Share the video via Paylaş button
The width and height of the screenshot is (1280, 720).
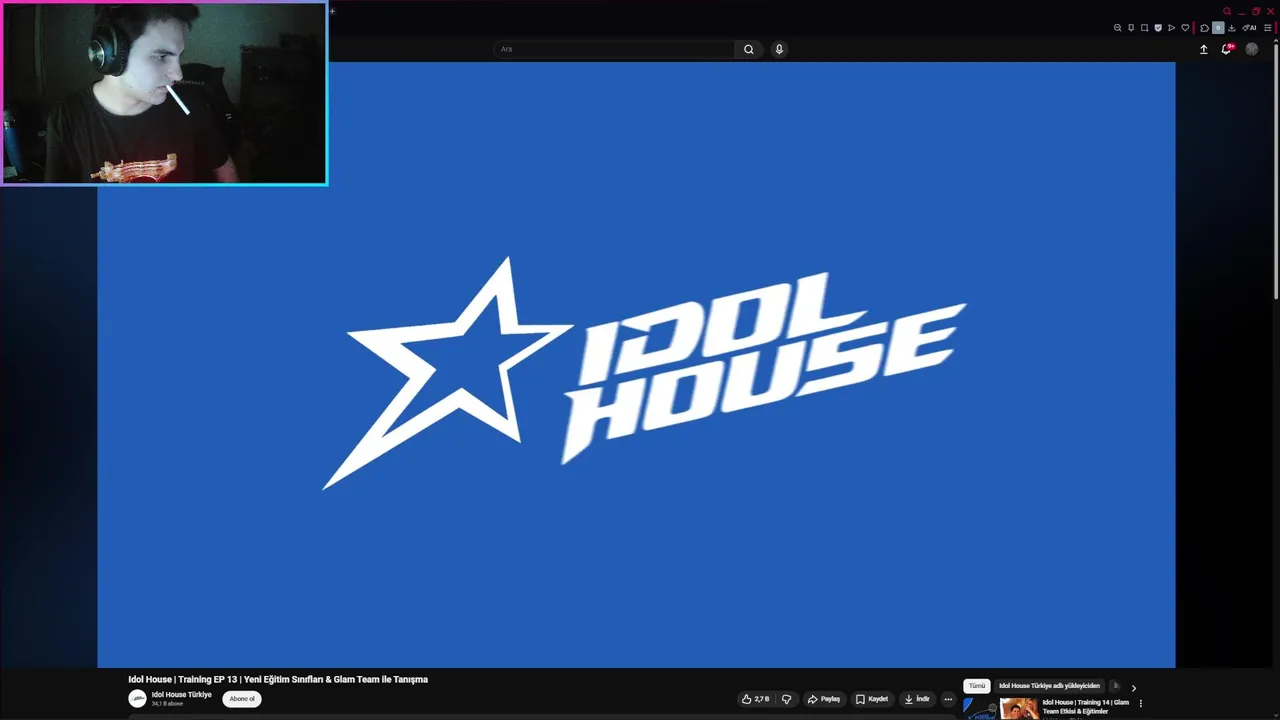tap(824, 699)
